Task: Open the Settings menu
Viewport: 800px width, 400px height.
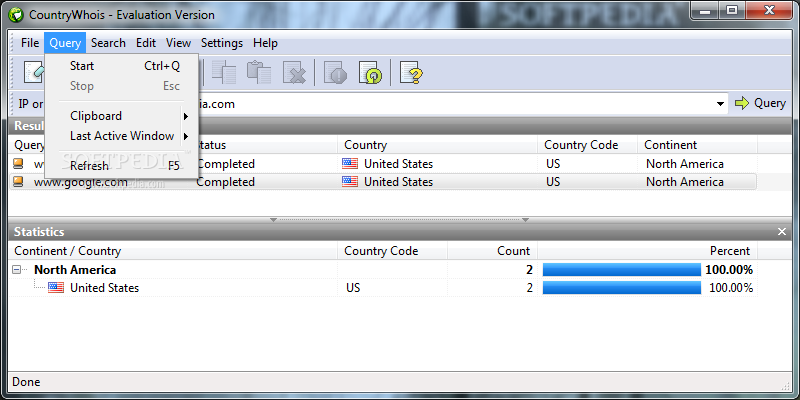Action: (222, 43)
